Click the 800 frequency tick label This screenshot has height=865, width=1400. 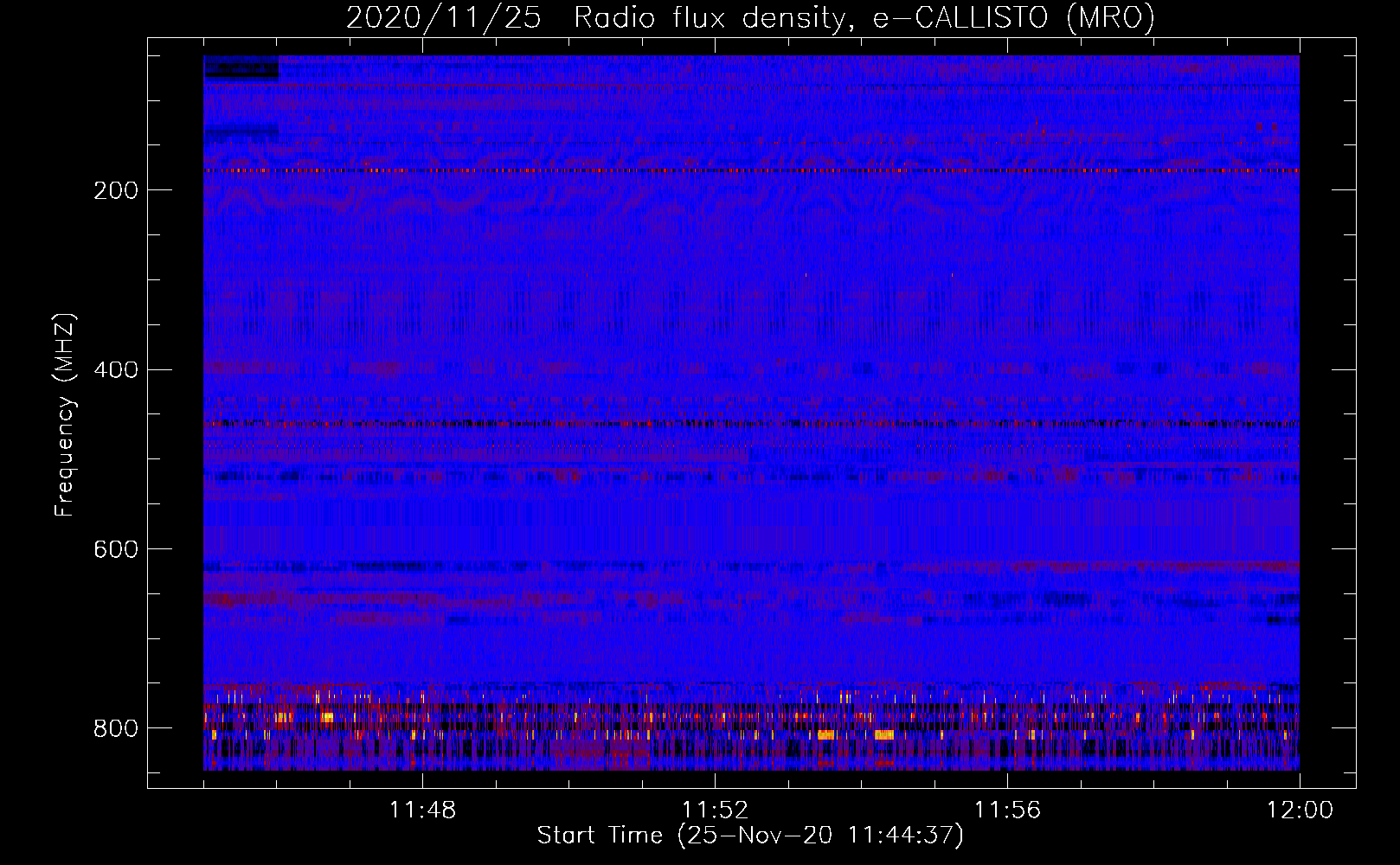pyautogui.click(x=116, y=729)
